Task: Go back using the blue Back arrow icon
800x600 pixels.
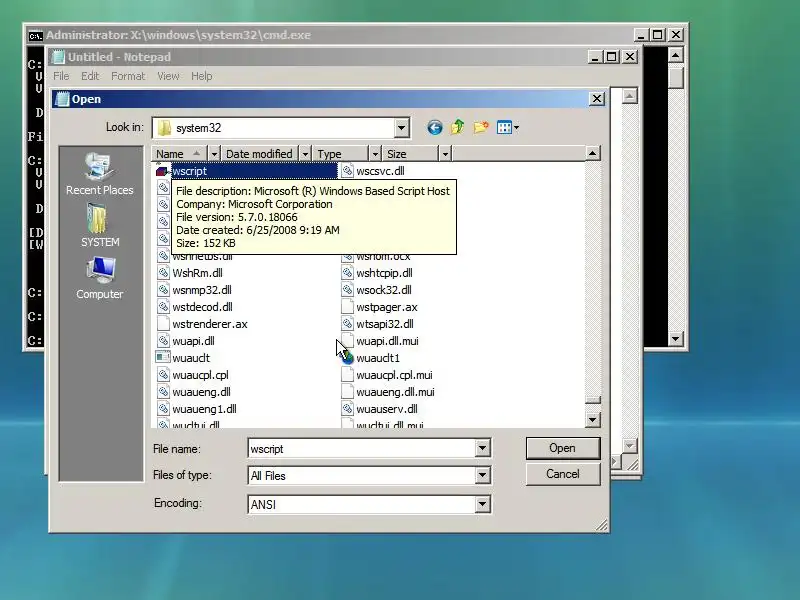Action: coord(435,128)
